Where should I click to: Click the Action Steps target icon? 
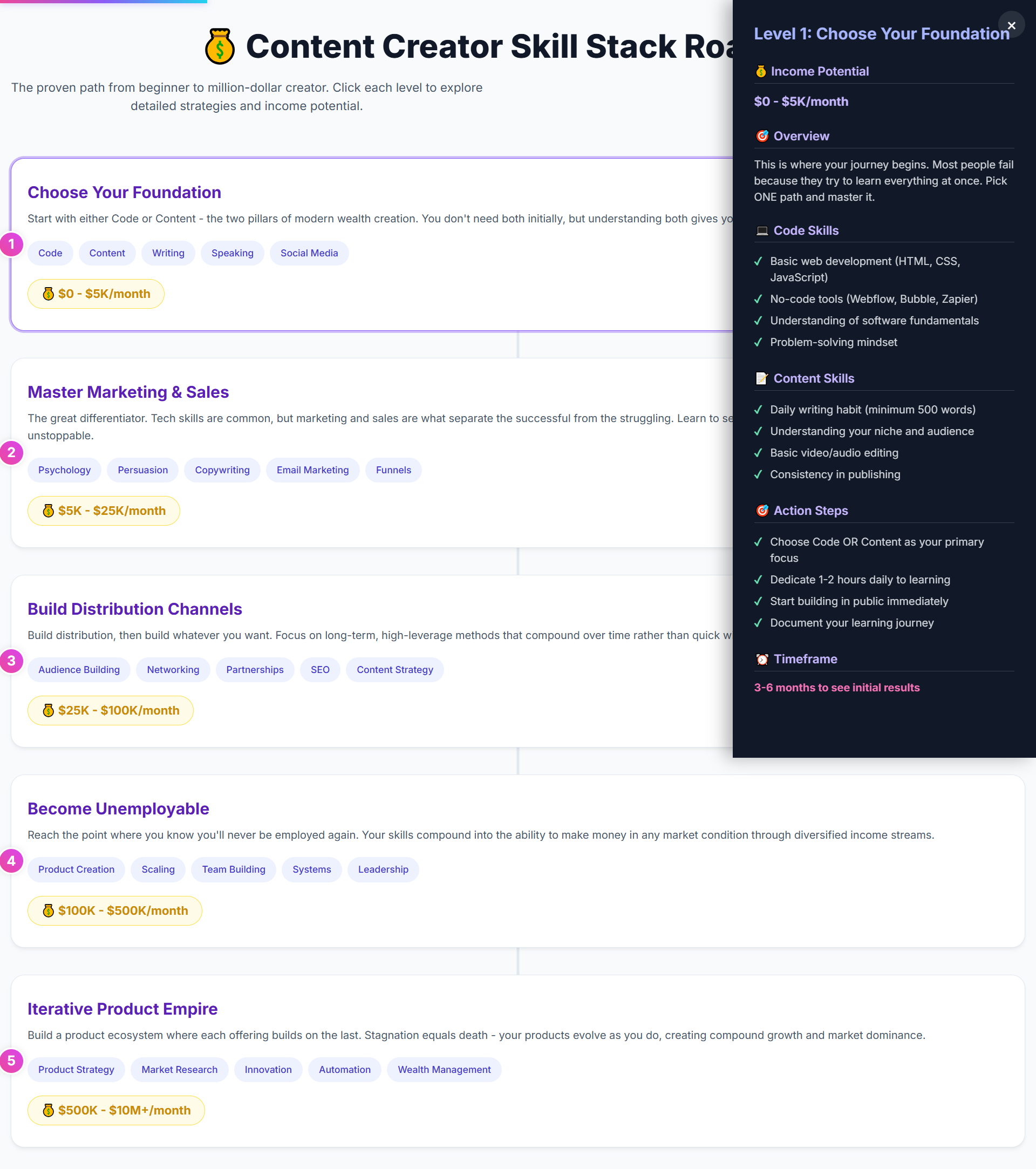pyautogui.click(x=761, y=510)
